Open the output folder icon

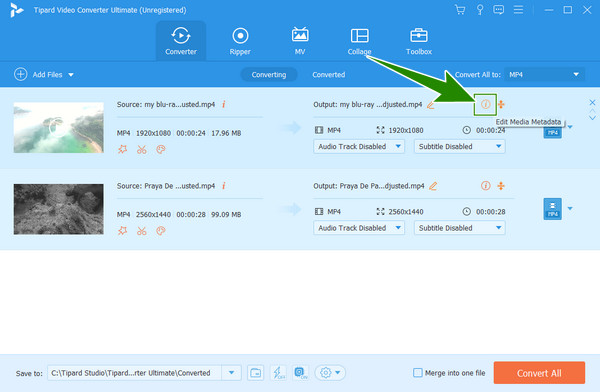(256, 373)
